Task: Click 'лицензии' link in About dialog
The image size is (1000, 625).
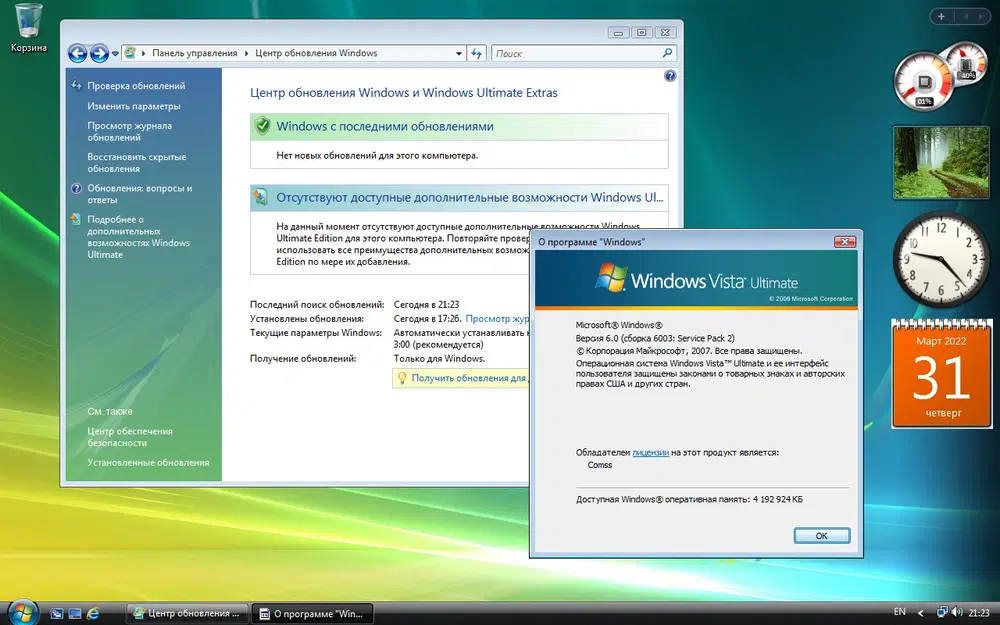Action: click(x=651, y=452)
